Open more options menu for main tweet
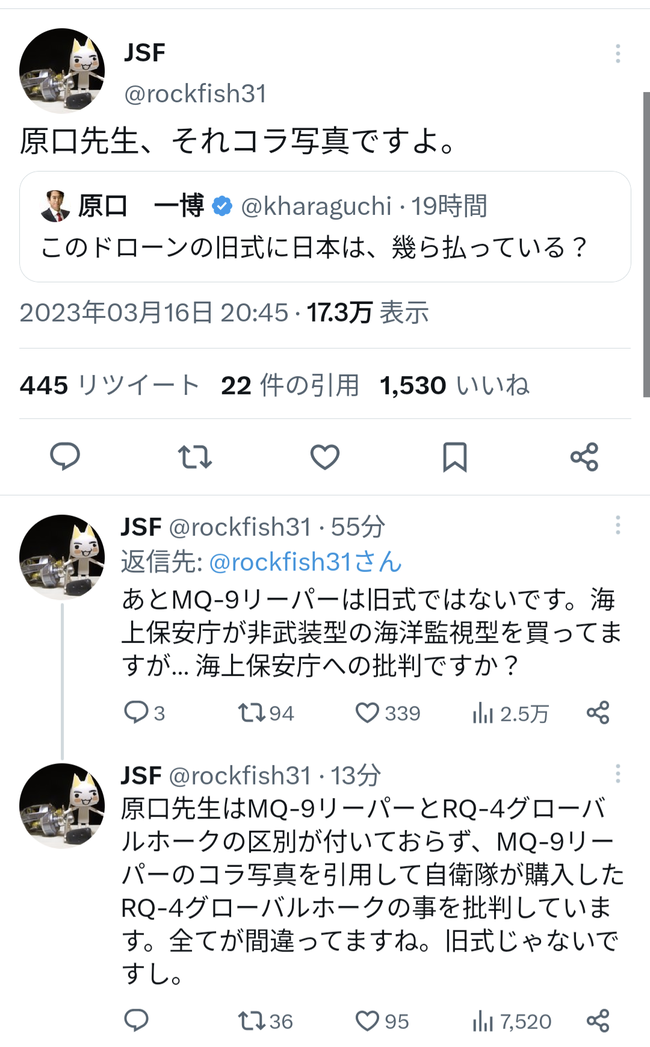 tap(618, 54)
